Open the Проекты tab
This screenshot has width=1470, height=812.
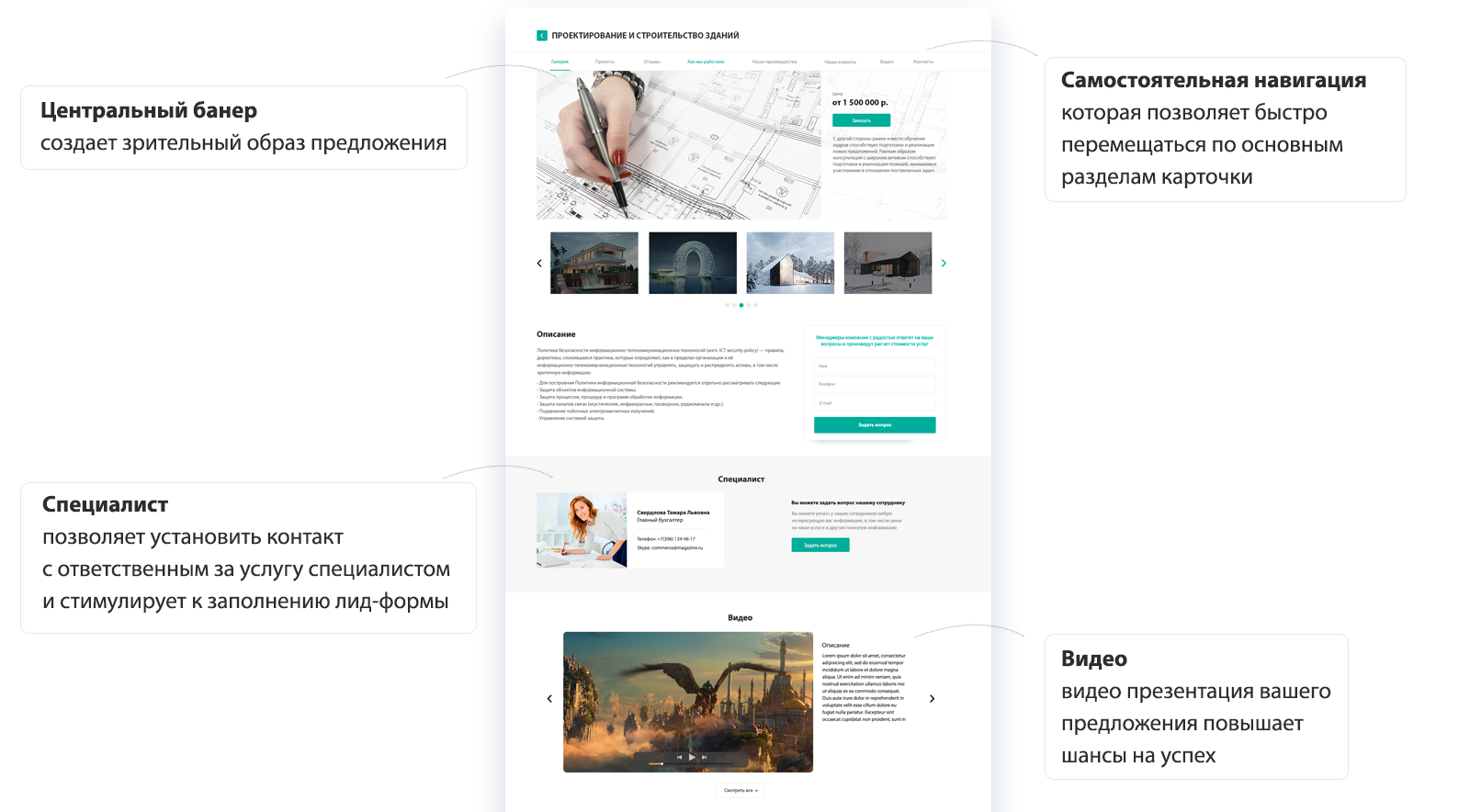(605, 62)
